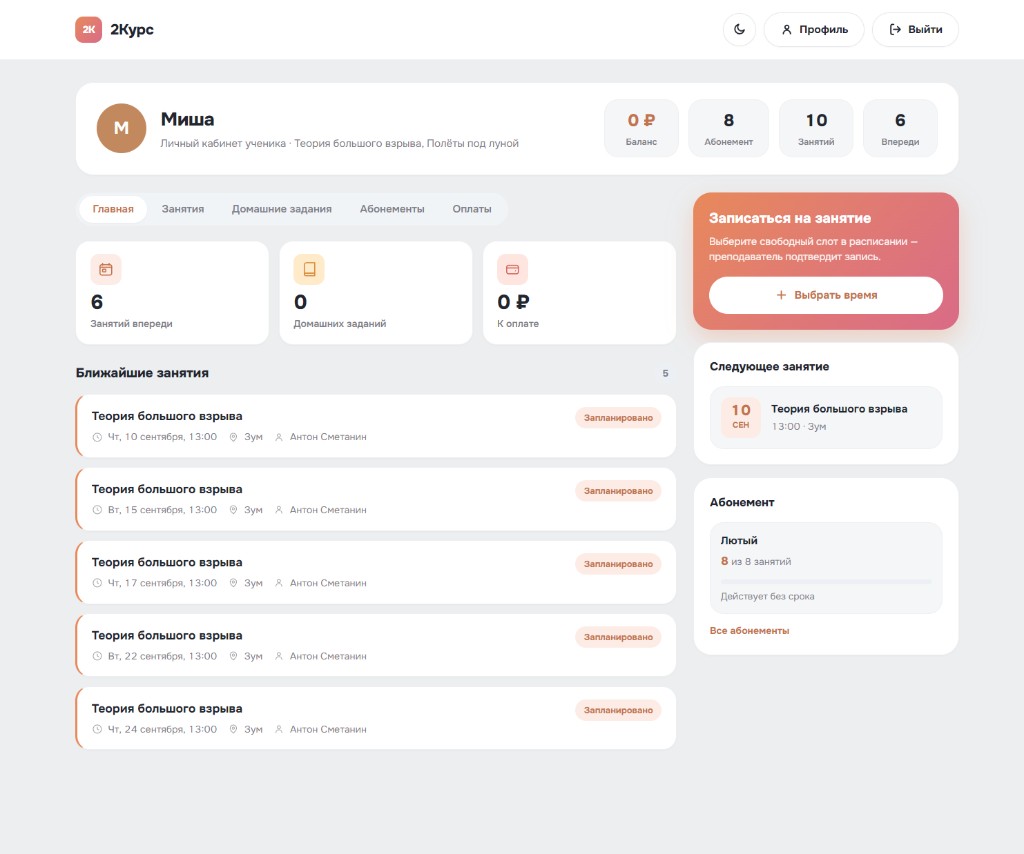Click card icon in К оплате card
This screenshot has height=854, width=1024.
click(x=513, y=269)
